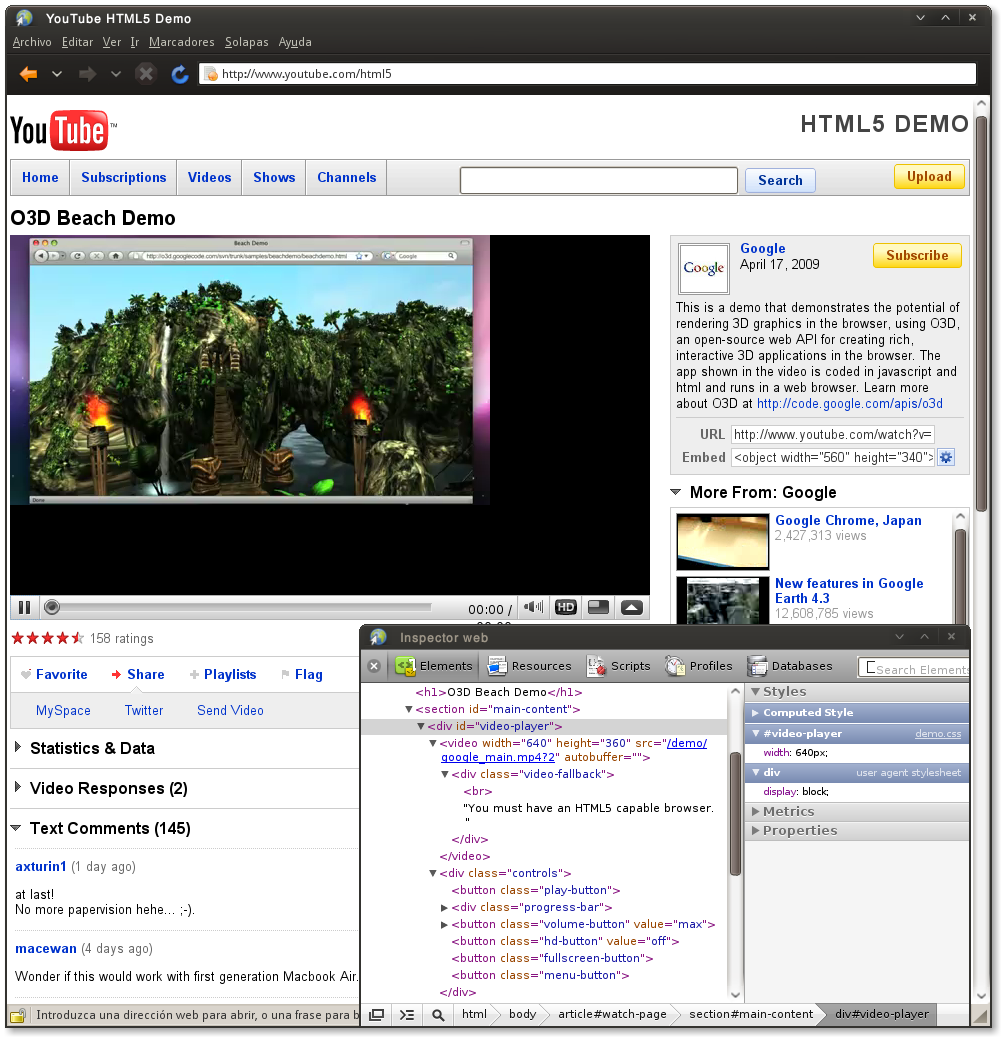Go to the Subscriptions navigation tab
1001x1037 pixels.
pyautogui.click(x=124, y=177)
